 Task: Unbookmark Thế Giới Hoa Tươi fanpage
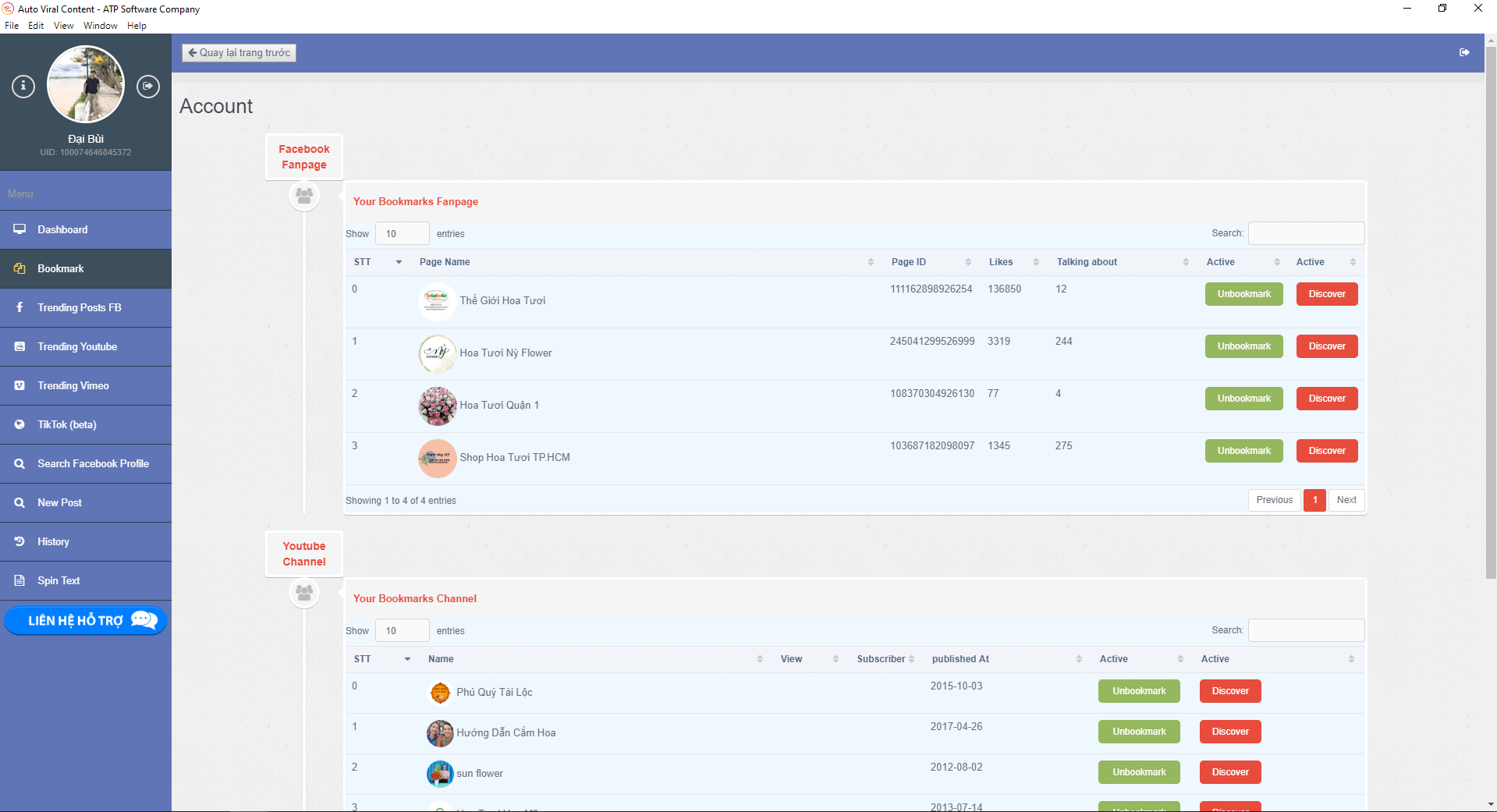pos(1243,294)
